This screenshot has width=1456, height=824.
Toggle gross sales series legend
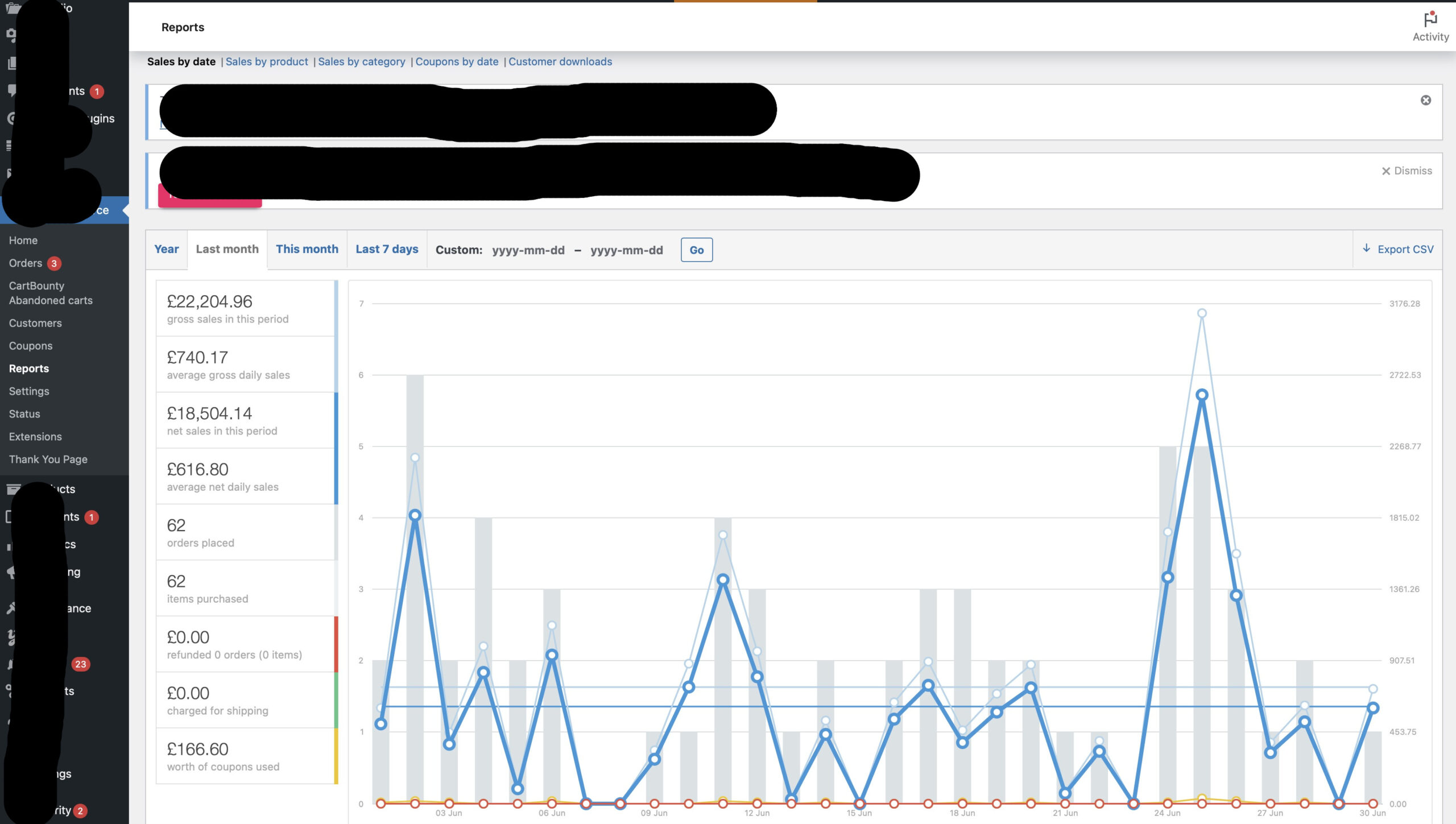pos(246,308)
